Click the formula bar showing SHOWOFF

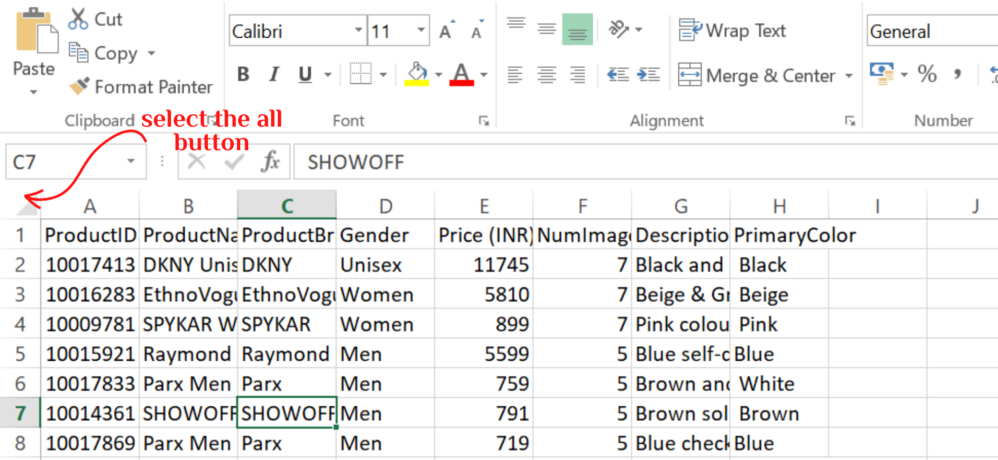(644, 162)
